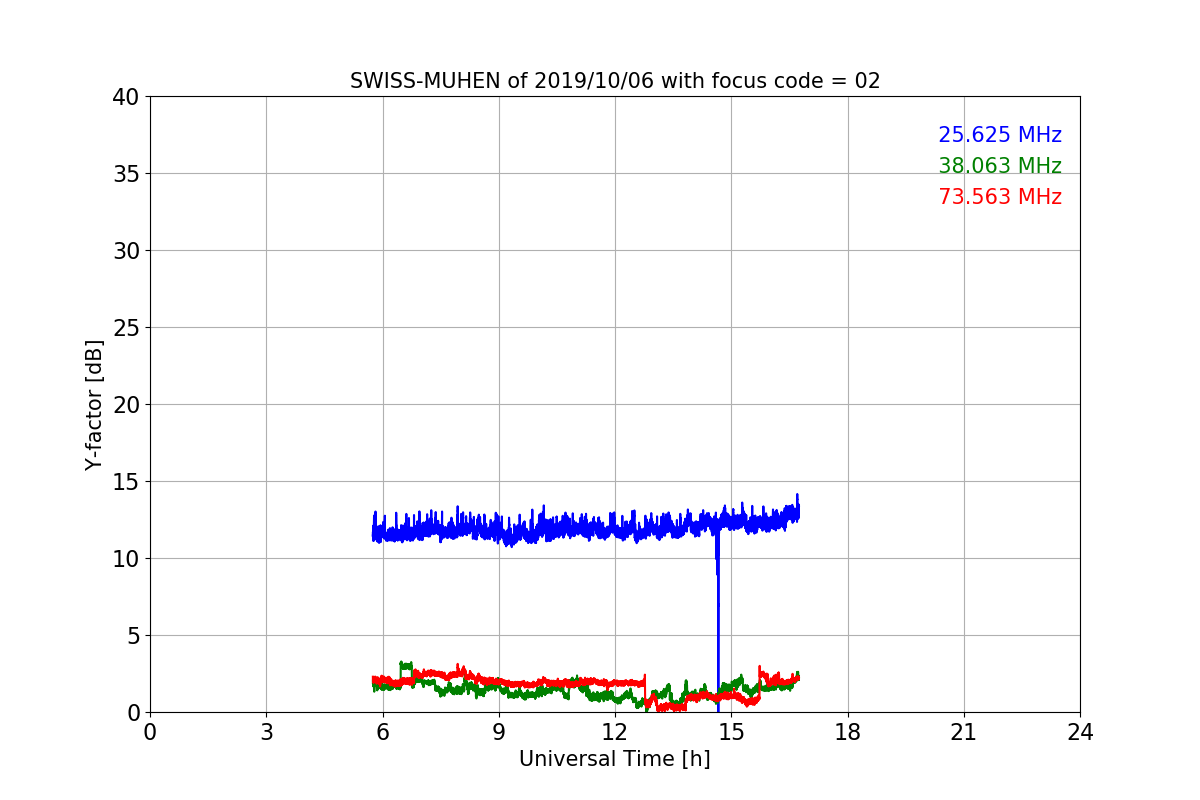Screen dimensions: 1200x800
Task: Select the 73.563 MHz legend label
Action: pyautogui.click(x=1000, y=197)
